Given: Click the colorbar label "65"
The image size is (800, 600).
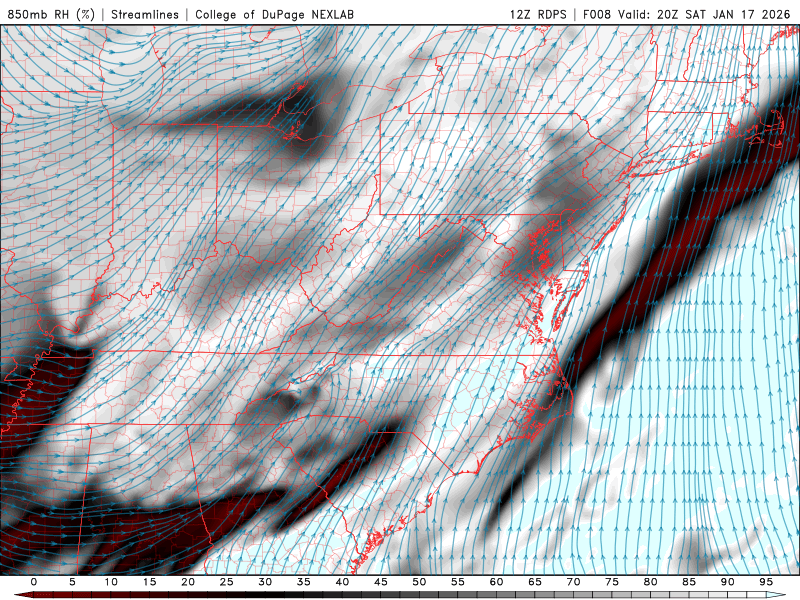Looking at the screenshot, I should pos(535,582).
